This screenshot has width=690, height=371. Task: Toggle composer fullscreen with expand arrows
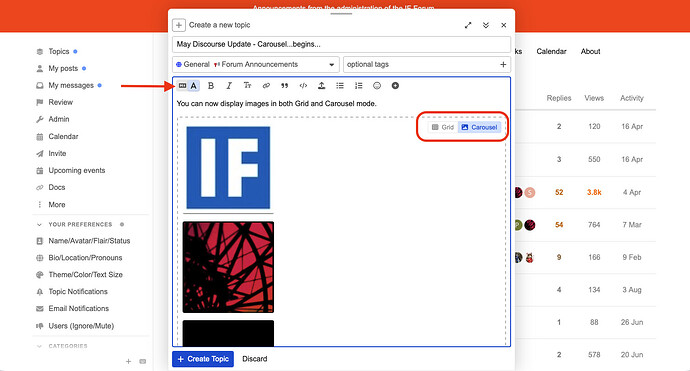pyautogui.click(x=468, y=26)
